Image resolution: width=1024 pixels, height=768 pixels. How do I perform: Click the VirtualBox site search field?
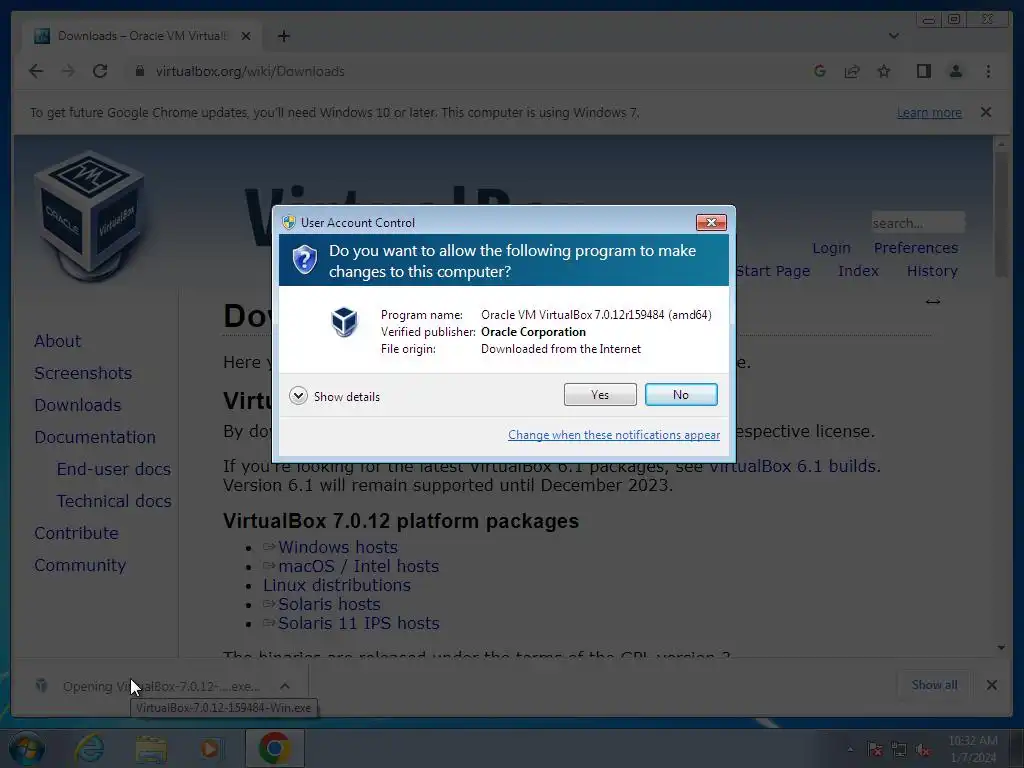[x=918, y=223]
